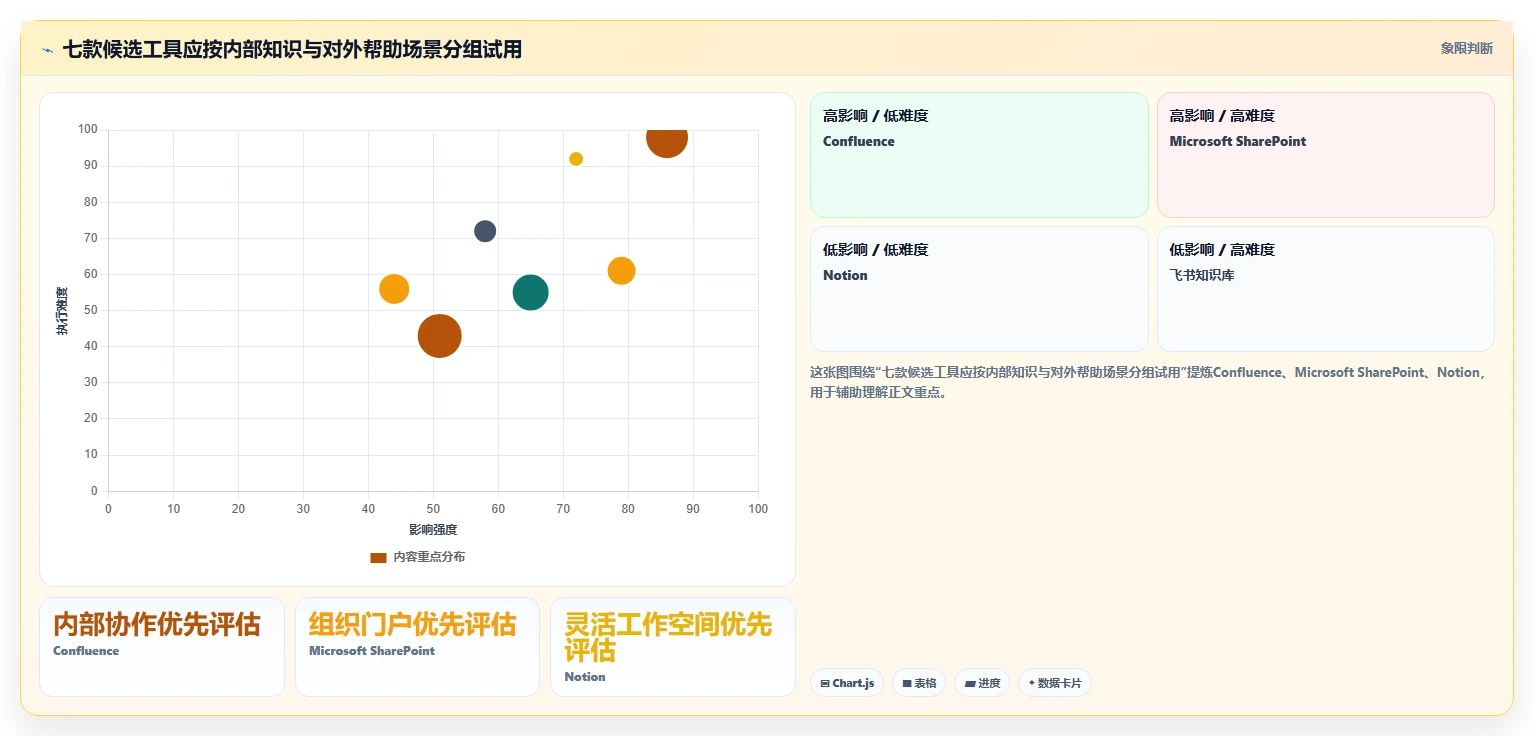Click the card title 七款候选工具应按内部知识…
The image size is (1534, 736).
[x=292, y=49]
